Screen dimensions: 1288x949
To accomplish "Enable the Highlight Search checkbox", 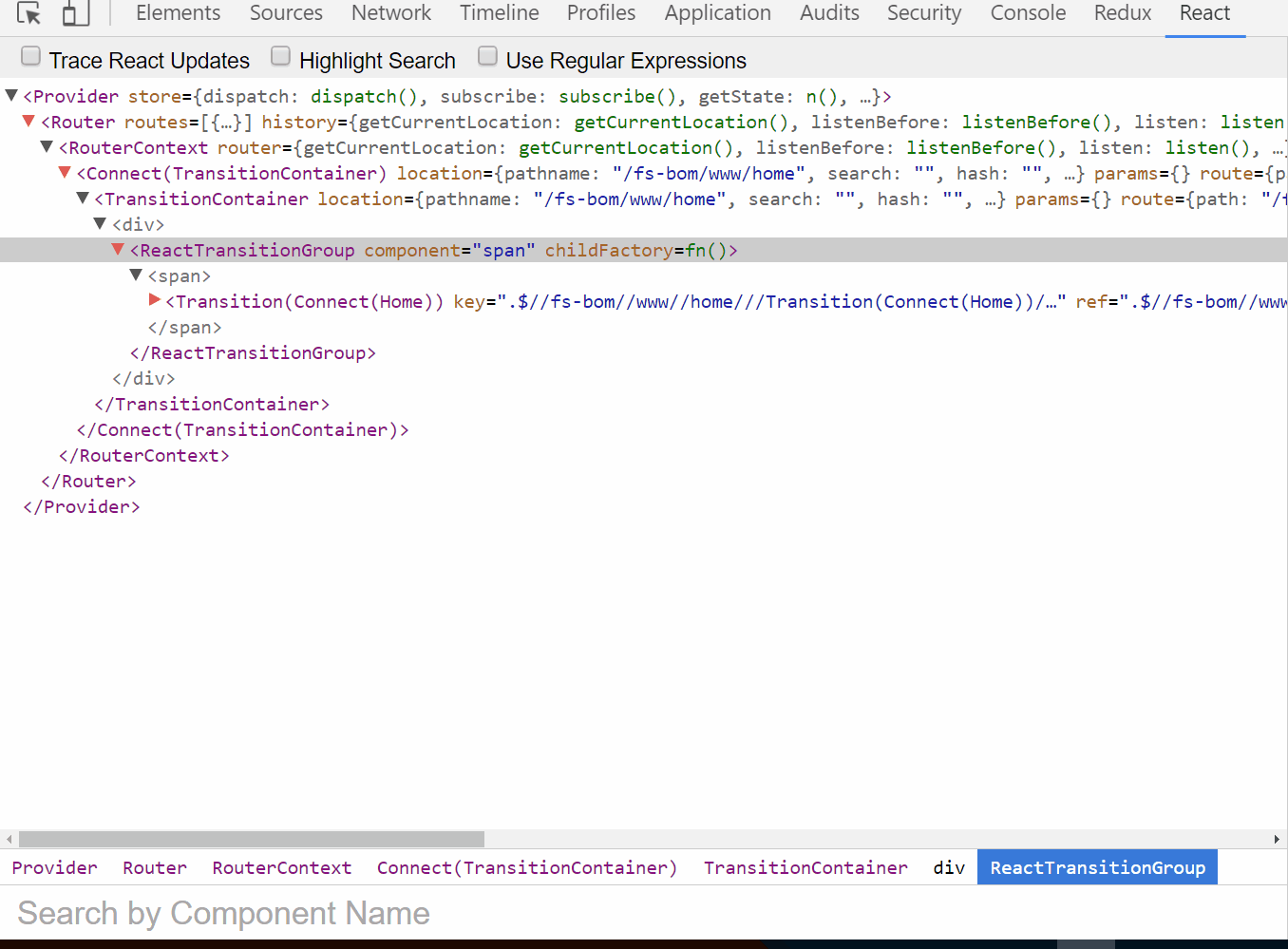I will [280, 57].
